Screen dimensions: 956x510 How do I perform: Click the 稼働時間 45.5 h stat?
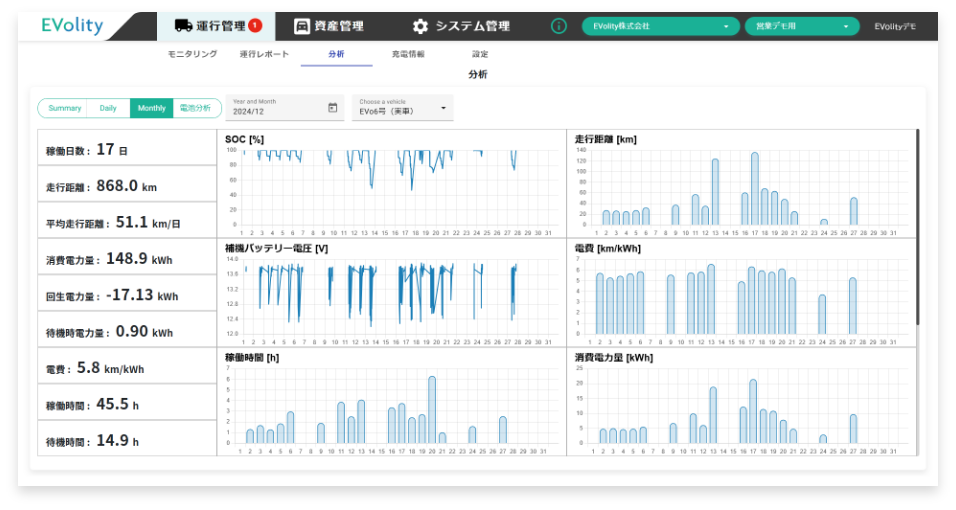coord(127,402)
